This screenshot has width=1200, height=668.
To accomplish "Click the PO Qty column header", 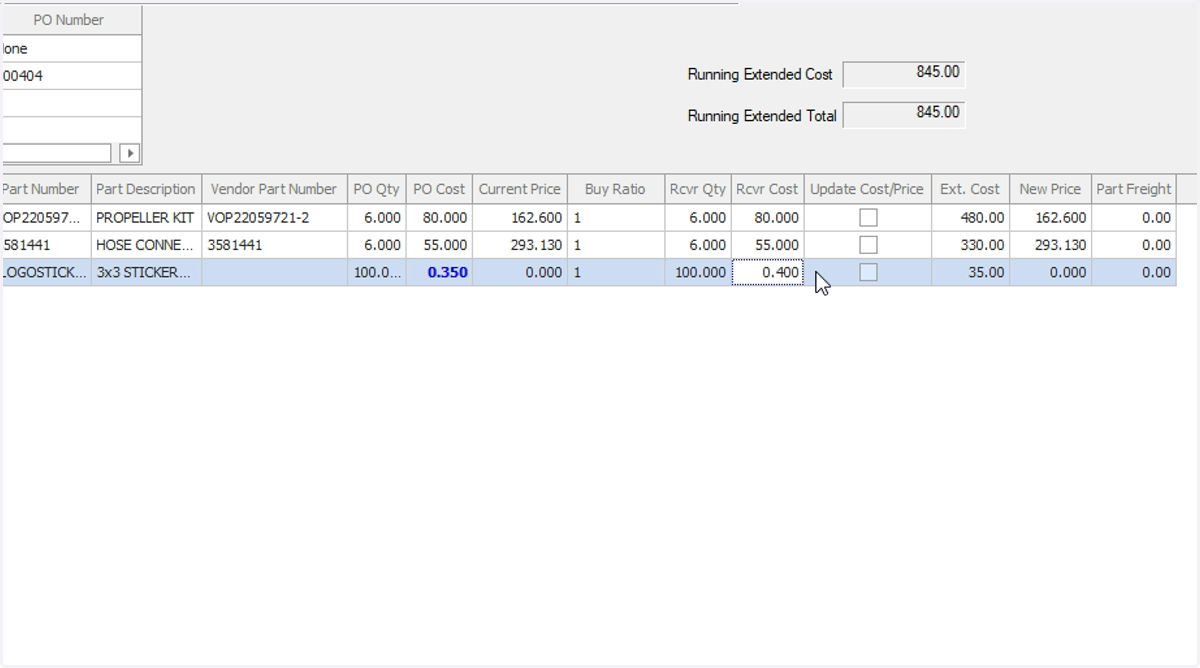I will tap(376, 189).
